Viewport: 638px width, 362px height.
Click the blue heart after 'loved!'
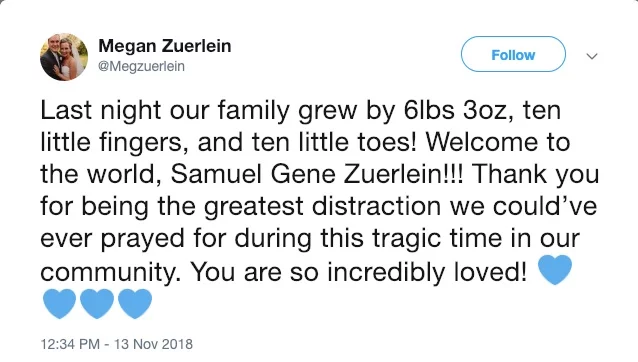pyautogui.click(x=555, y=270)
